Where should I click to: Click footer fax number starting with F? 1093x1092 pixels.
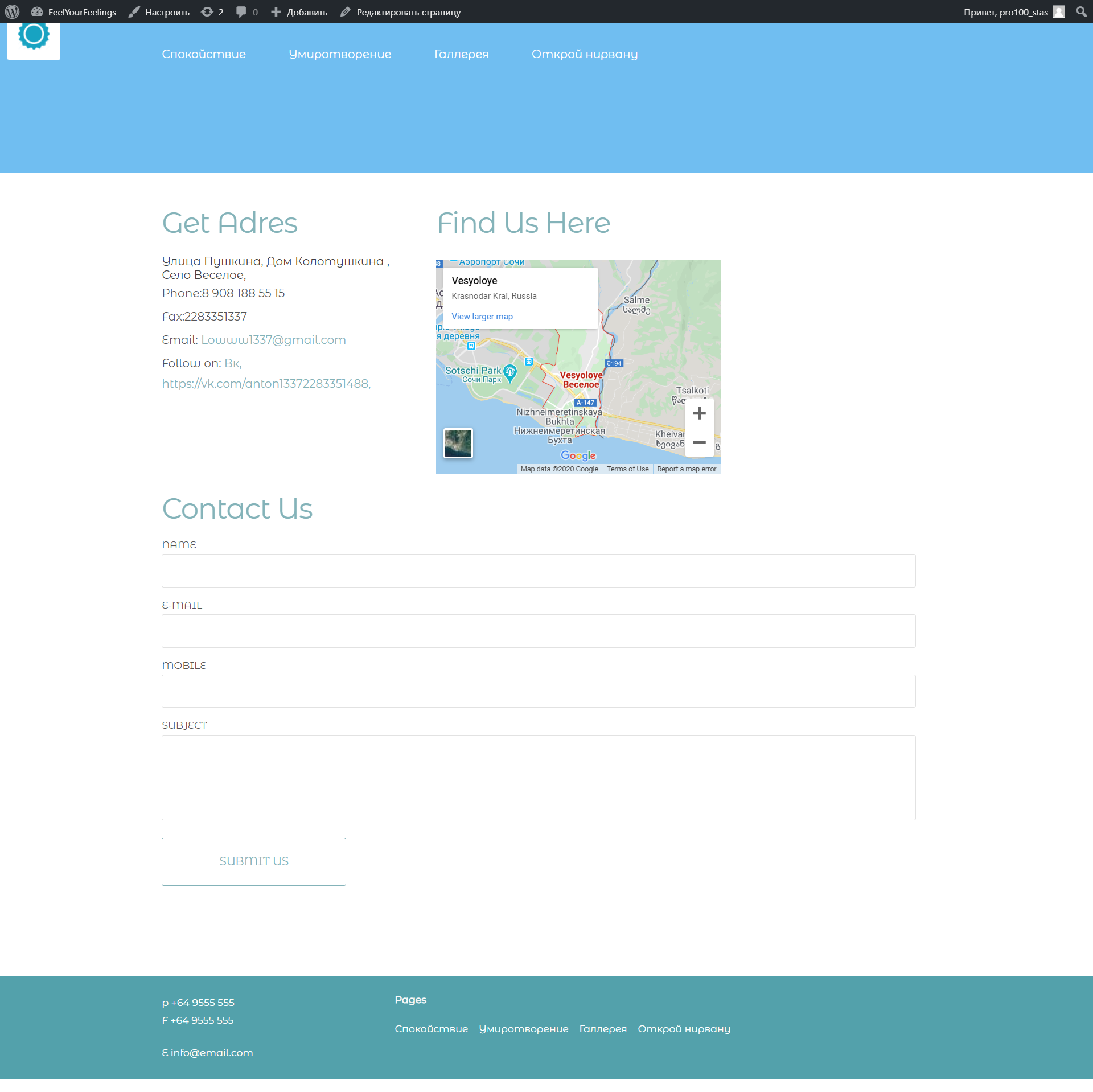(198, 1020)
